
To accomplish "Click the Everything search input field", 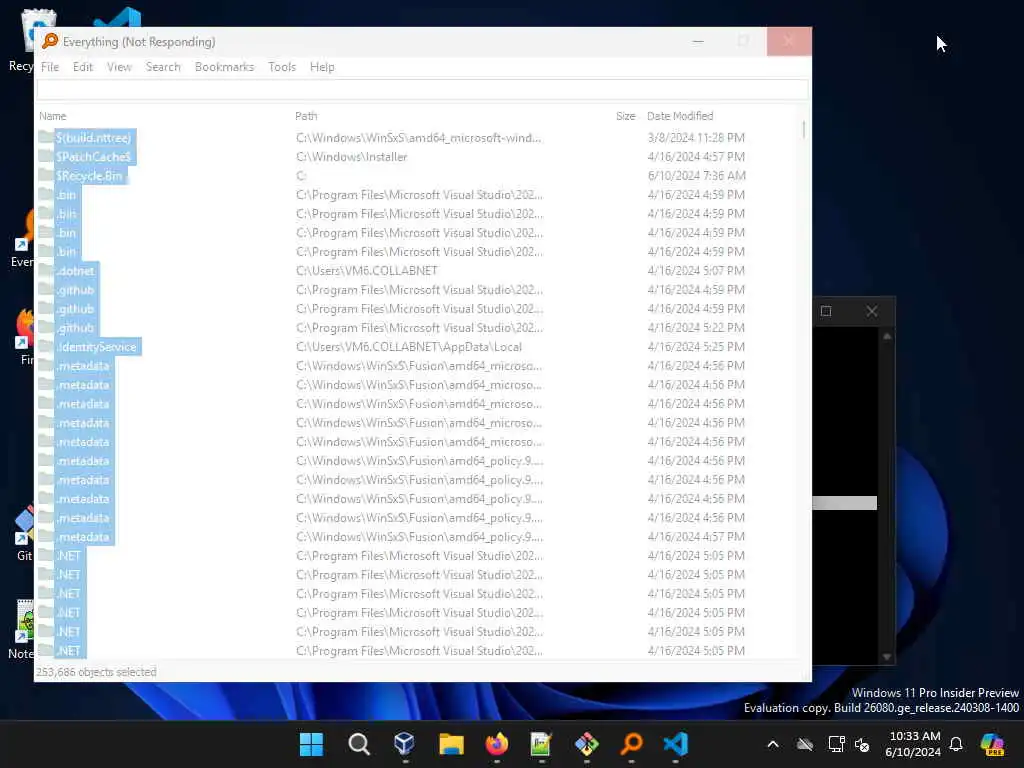I will (423, 89).
